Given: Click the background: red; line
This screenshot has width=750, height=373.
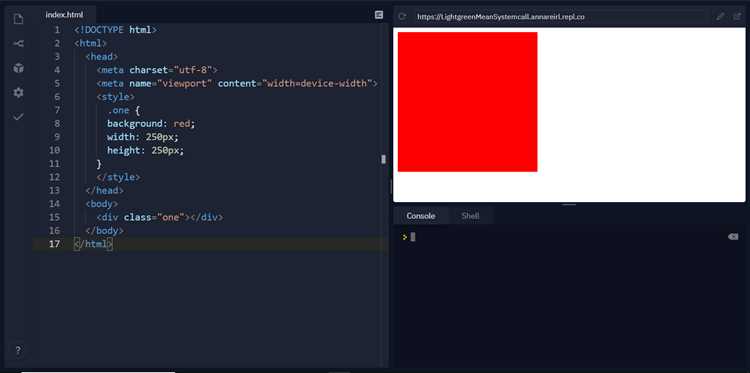Looking at the screenshot, I should [x=151, y=123].
